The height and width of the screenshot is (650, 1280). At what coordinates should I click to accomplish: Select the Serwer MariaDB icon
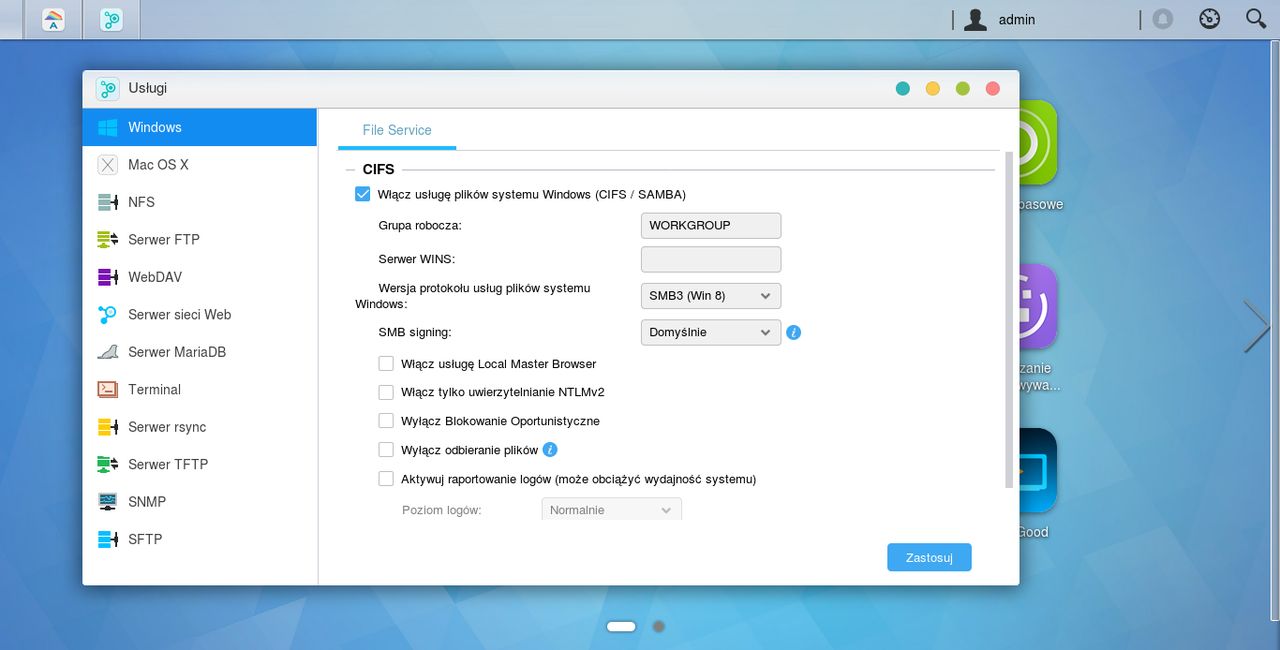(108, 352)
